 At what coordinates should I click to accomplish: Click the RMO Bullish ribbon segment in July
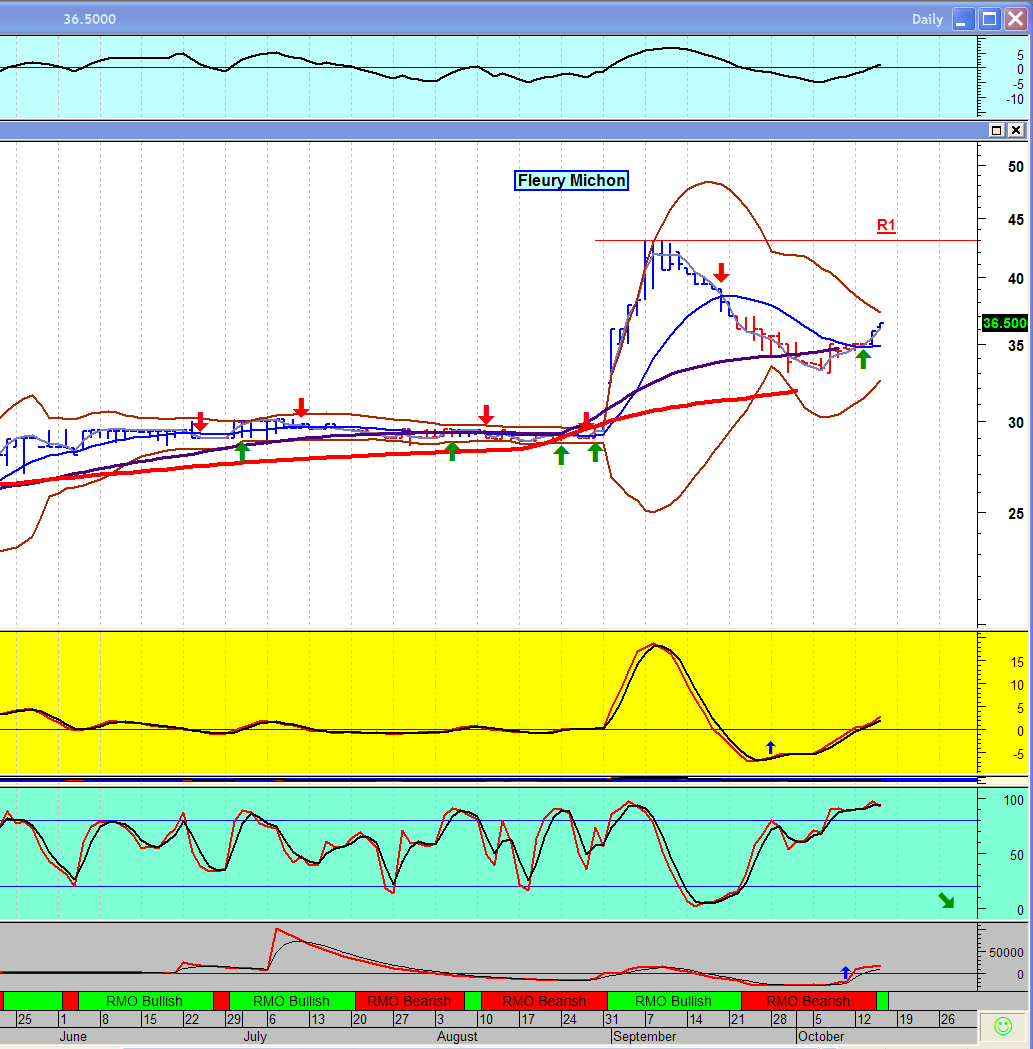(x=292, y=1001)
